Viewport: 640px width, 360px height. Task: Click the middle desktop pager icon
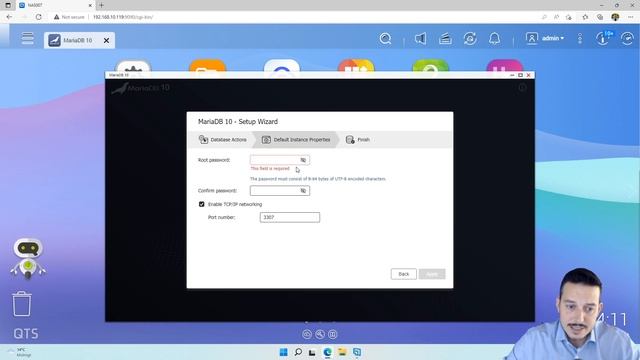[320, 334]
